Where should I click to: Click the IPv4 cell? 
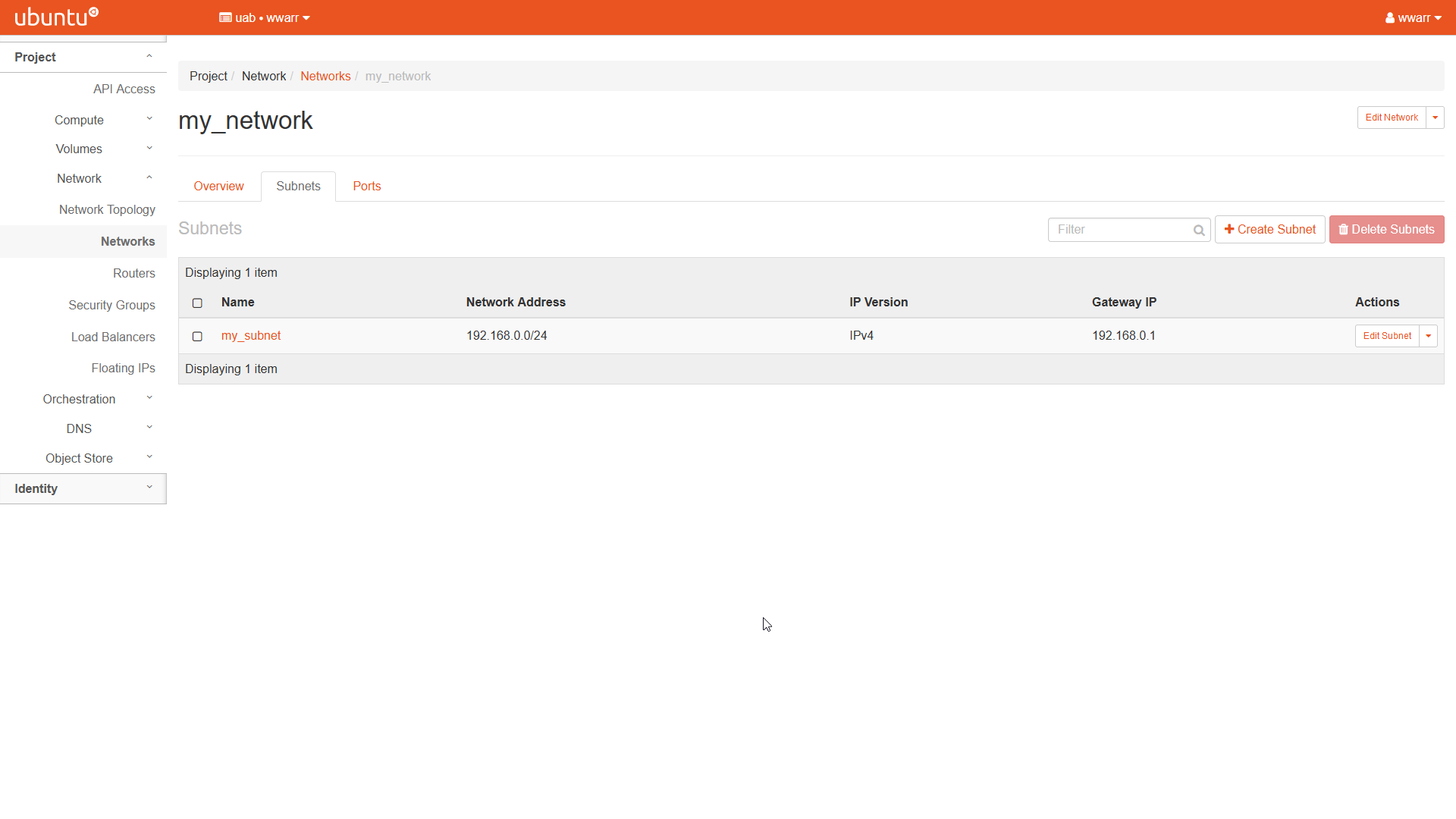click(x=861, y=335)
